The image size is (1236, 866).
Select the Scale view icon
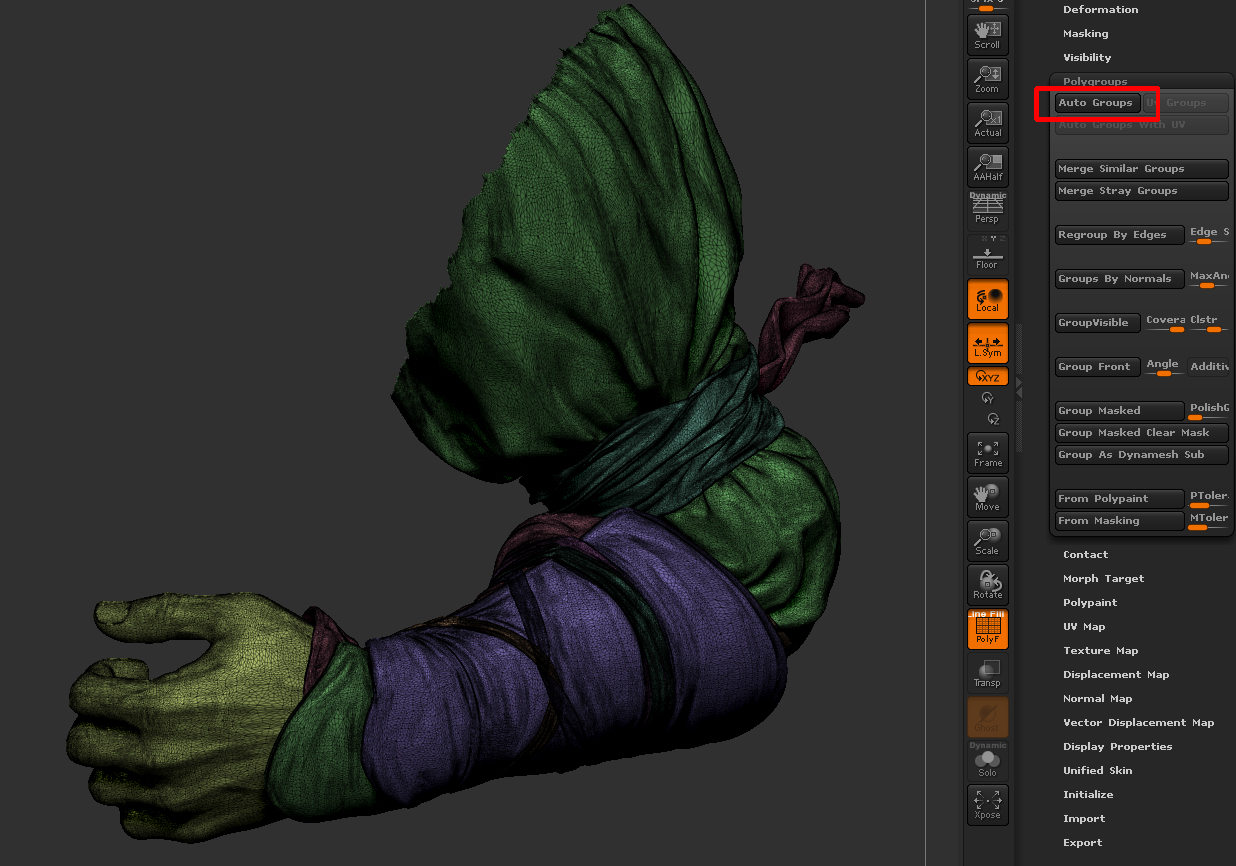988,540
